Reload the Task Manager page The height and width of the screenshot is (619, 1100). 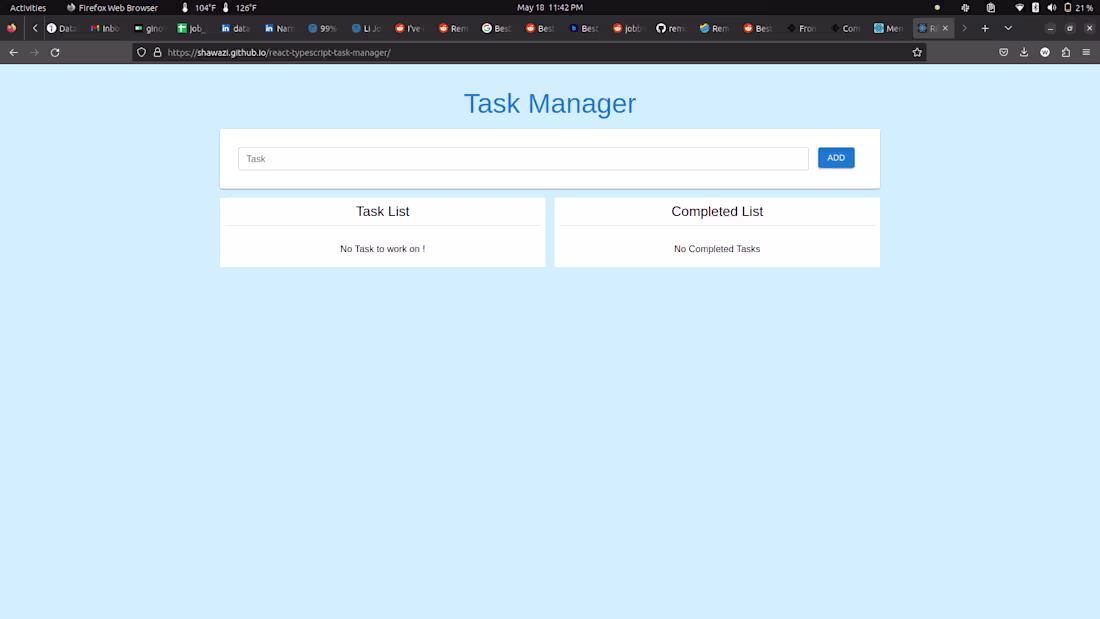coord(55,52)
